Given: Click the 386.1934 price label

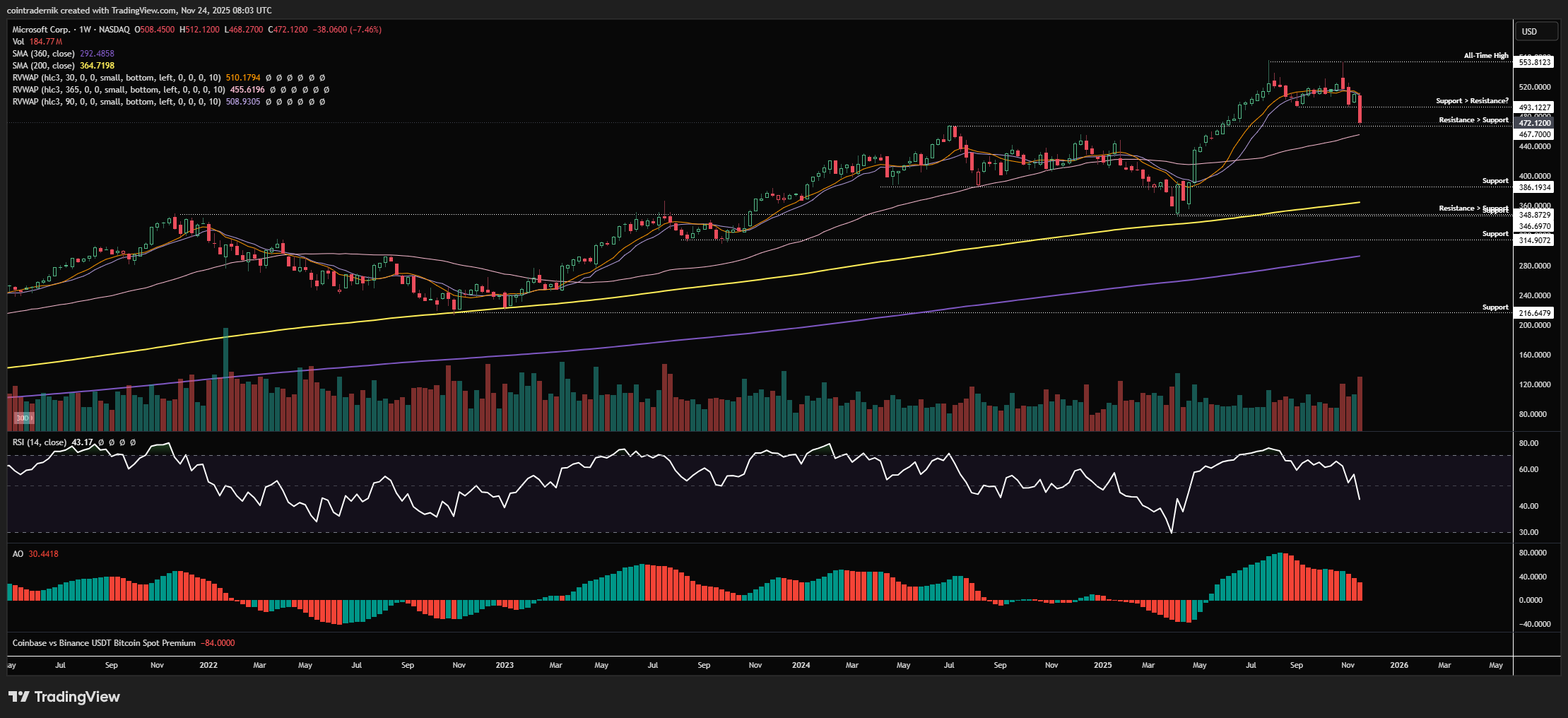Looking at the screenshot, I should [1535, 187].
